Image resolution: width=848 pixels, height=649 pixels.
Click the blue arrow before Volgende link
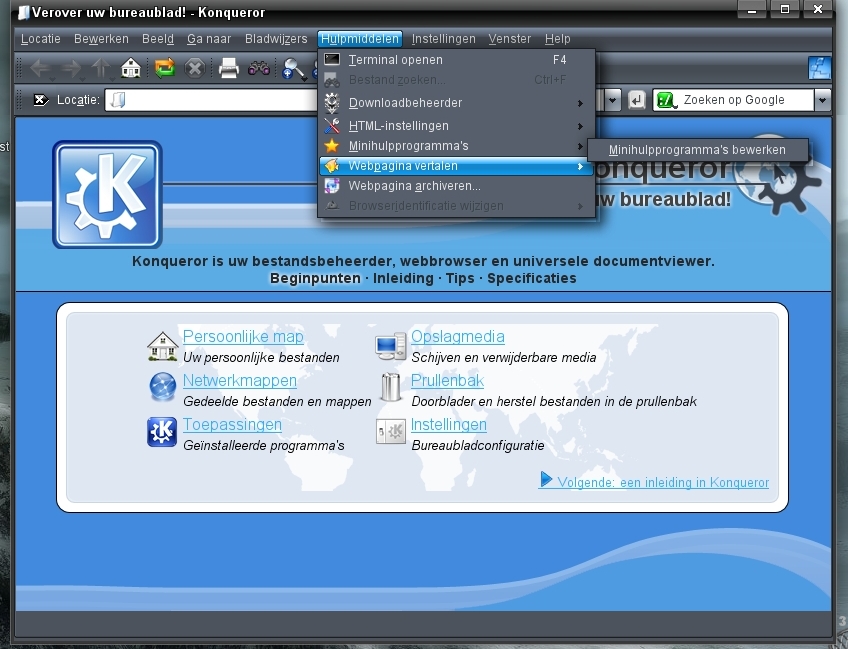(x=546, y=479)
